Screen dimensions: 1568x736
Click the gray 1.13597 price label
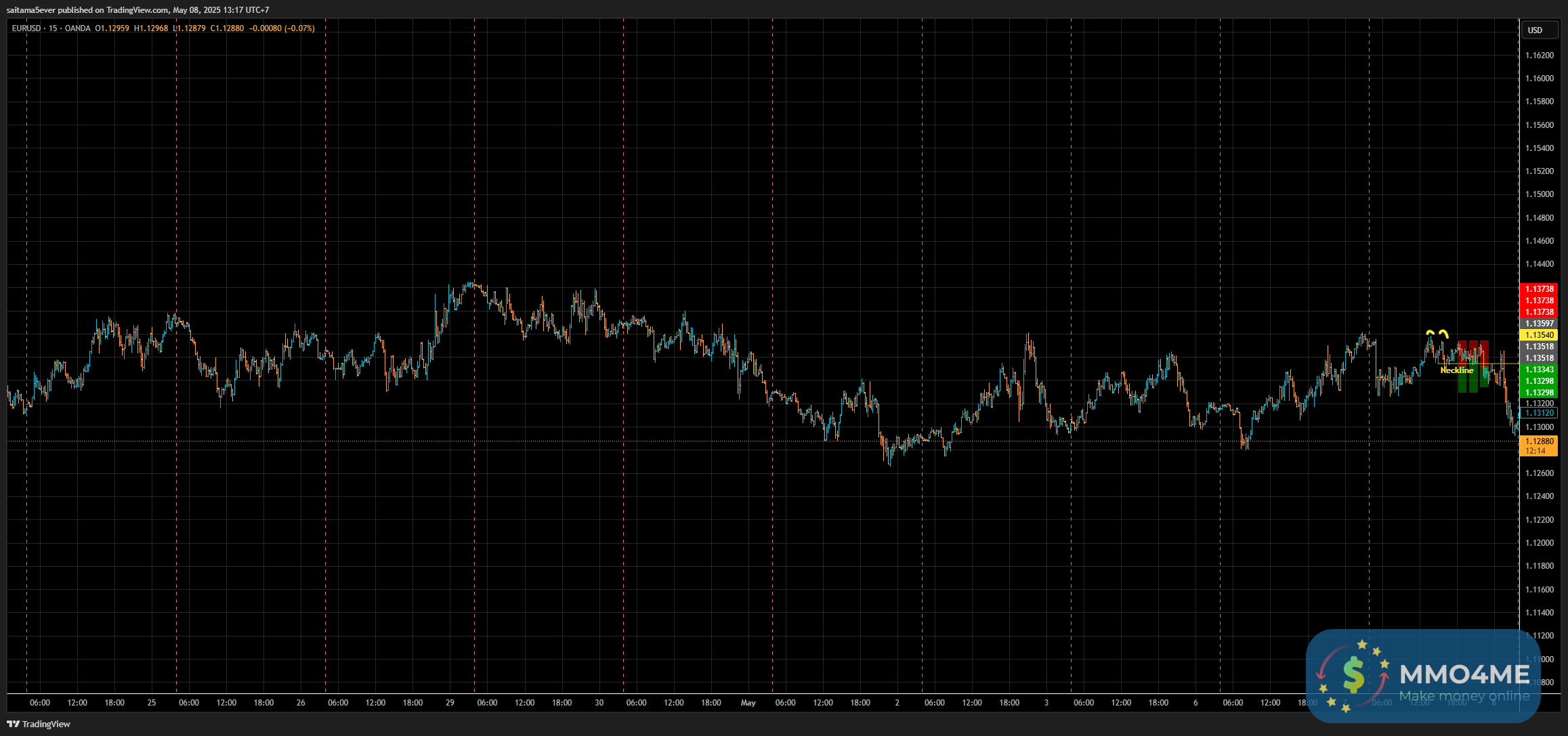(1539, 324)
